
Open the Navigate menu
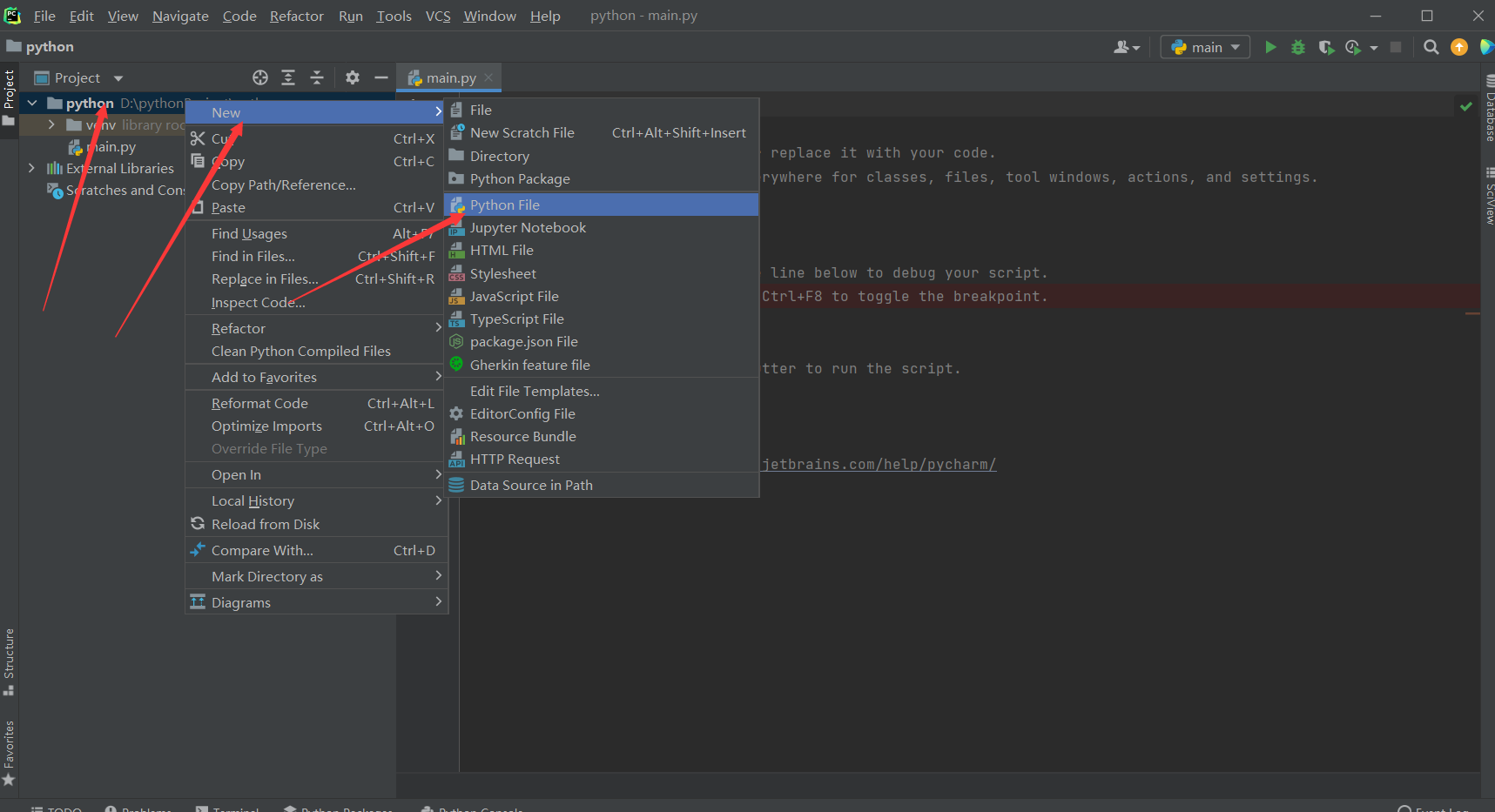point(180,16)
